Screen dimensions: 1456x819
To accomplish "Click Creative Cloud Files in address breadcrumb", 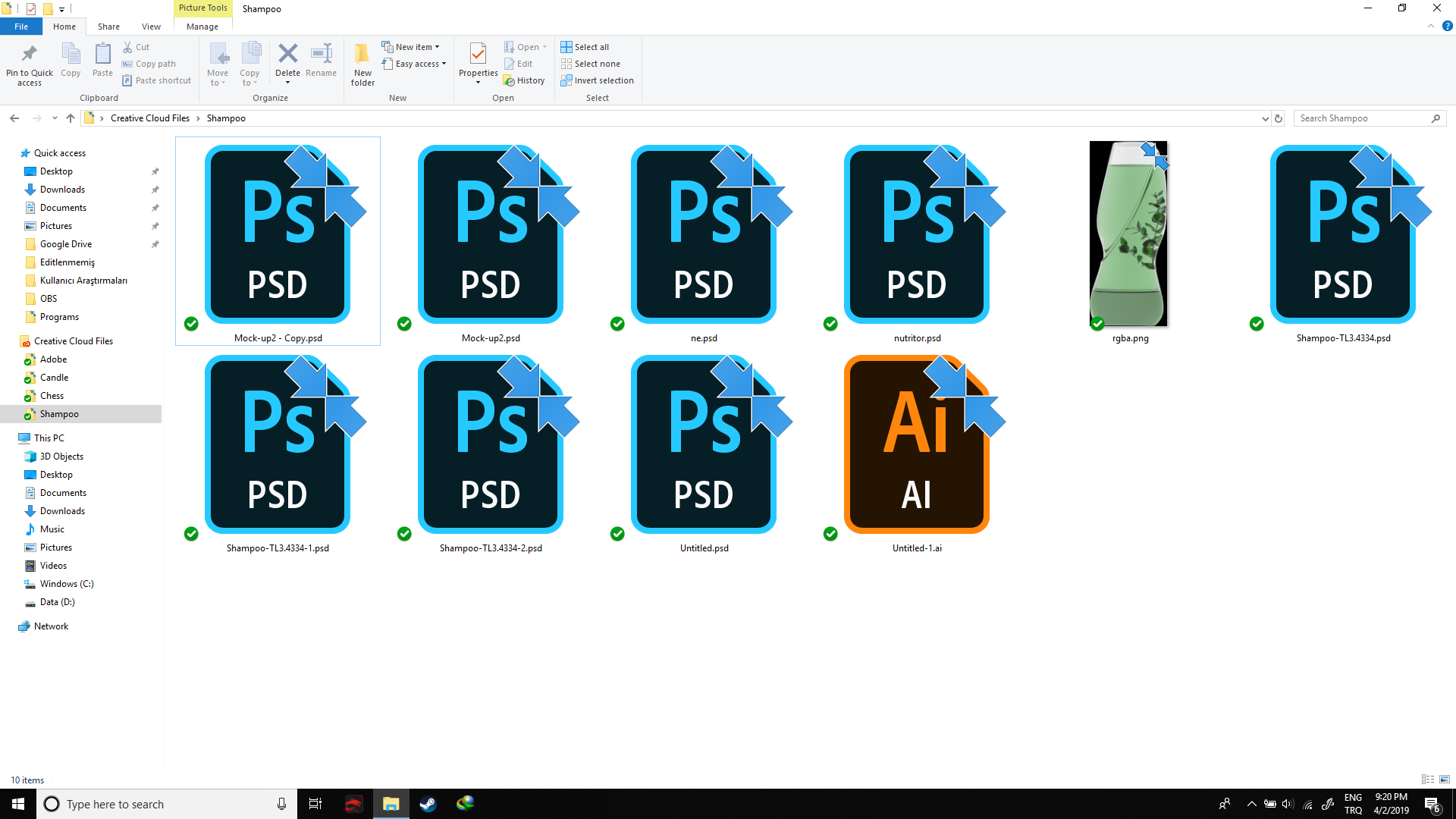I will pyautogui.click(x=150, y=118).
